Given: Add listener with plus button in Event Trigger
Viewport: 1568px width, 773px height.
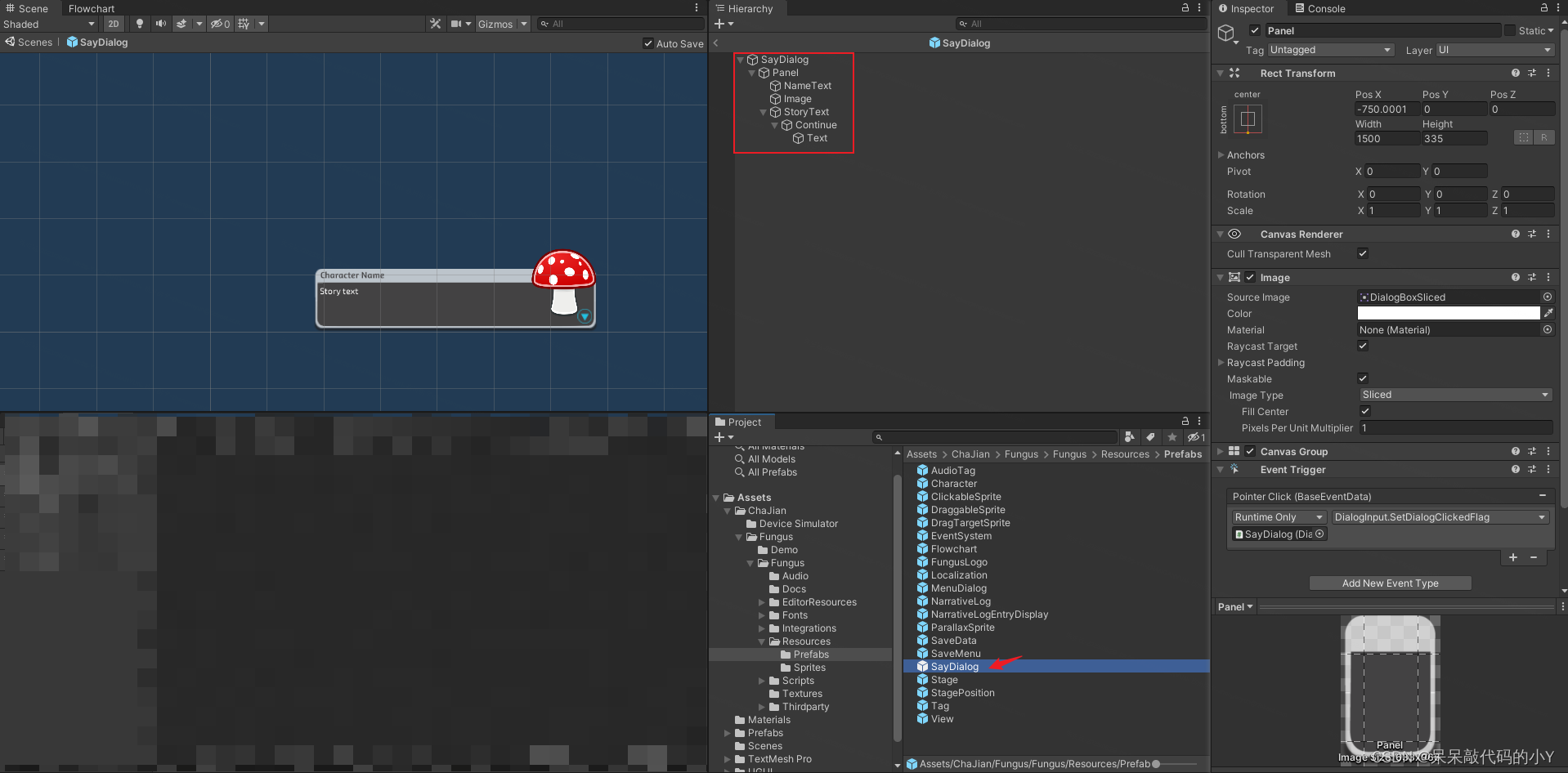Looking at the screenshot, I should [1513, 557].
